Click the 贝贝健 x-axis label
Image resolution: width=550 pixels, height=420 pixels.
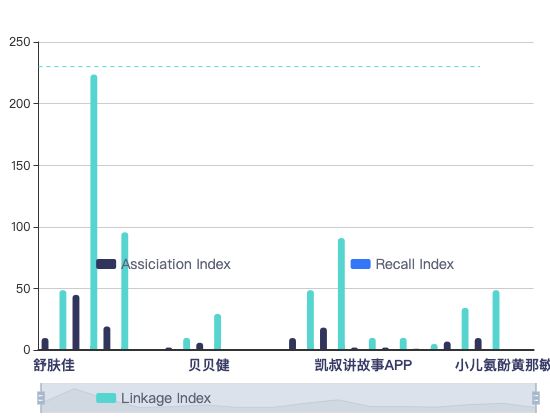(x=209, y=365)
